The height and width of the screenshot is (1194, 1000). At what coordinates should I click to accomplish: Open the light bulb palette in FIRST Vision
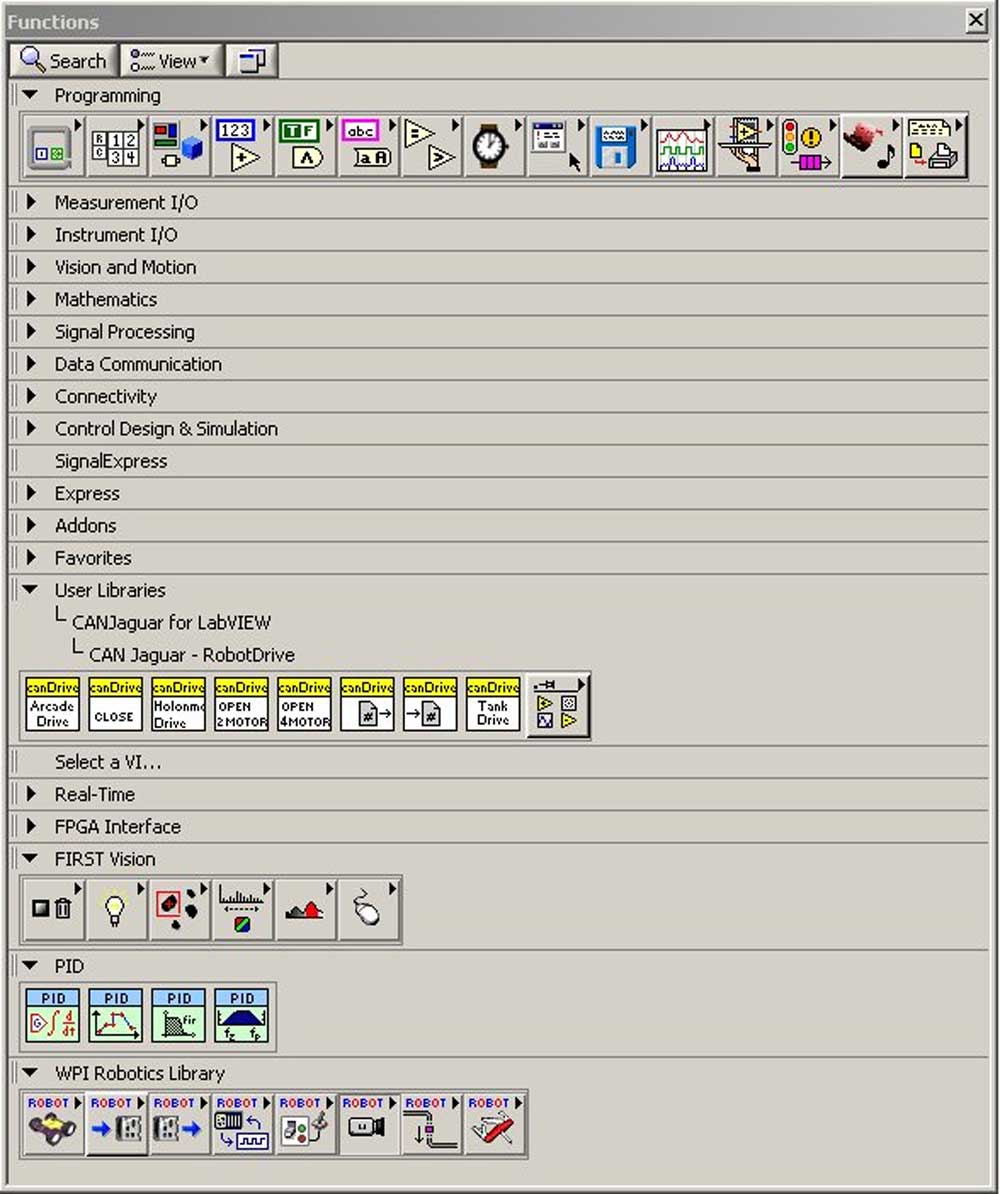pos(115,909)
